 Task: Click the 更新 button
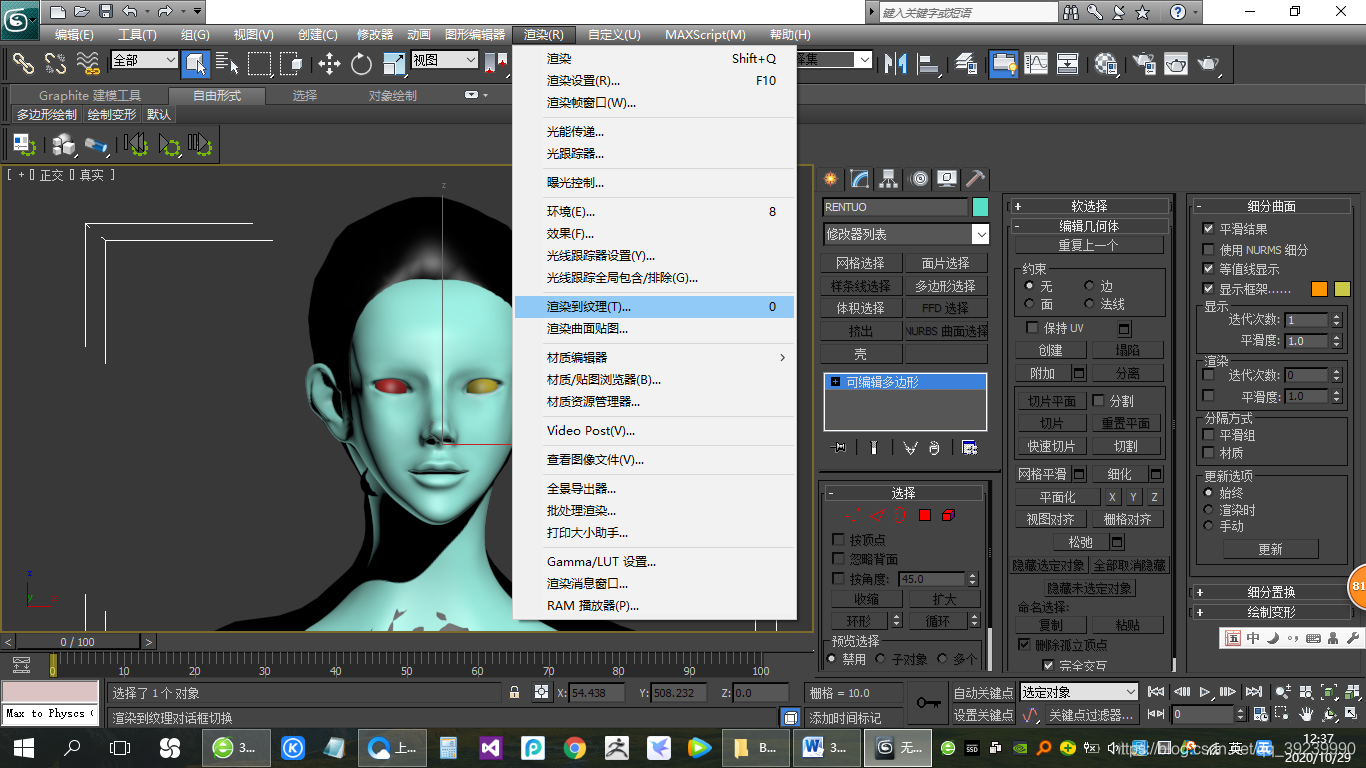[x=1270, y=549]
